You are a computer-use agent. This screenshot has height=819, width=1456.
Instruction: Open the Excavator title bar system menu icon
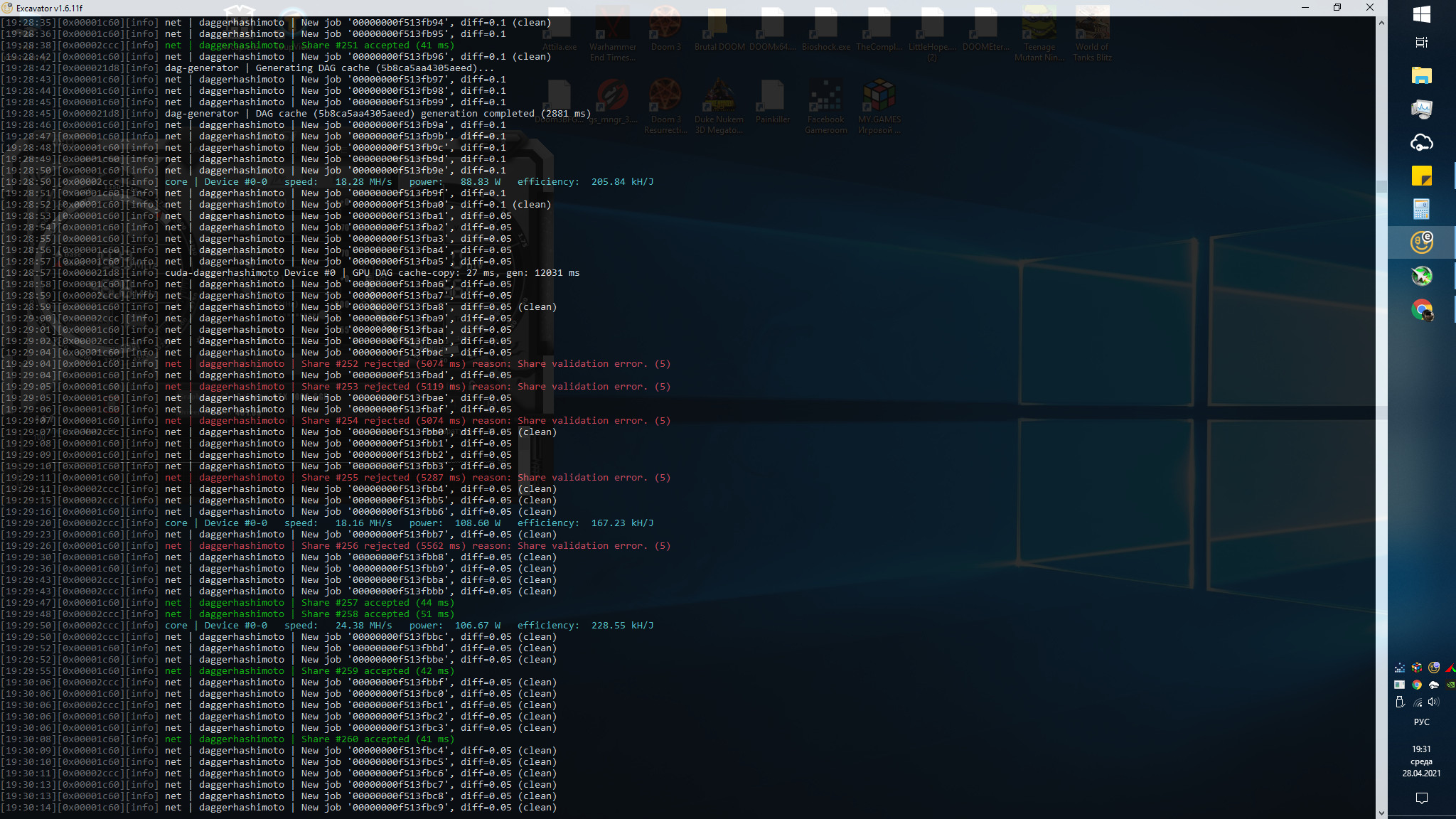[x=7, y=8]
